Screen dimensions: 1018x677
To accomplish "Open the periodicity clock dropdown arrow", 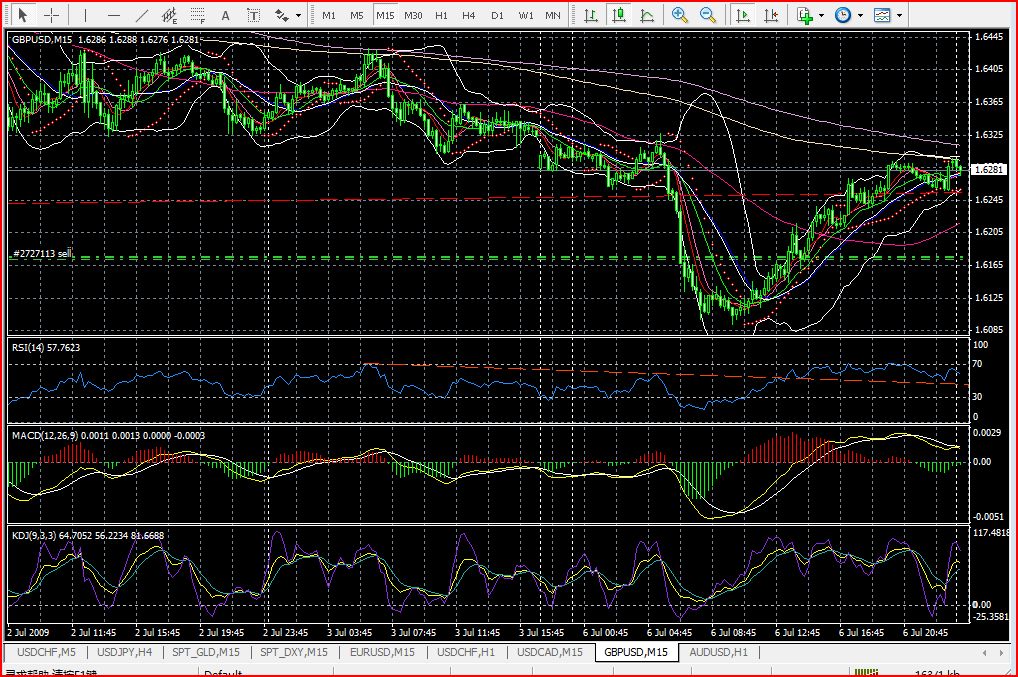I will tap(860, 15).
